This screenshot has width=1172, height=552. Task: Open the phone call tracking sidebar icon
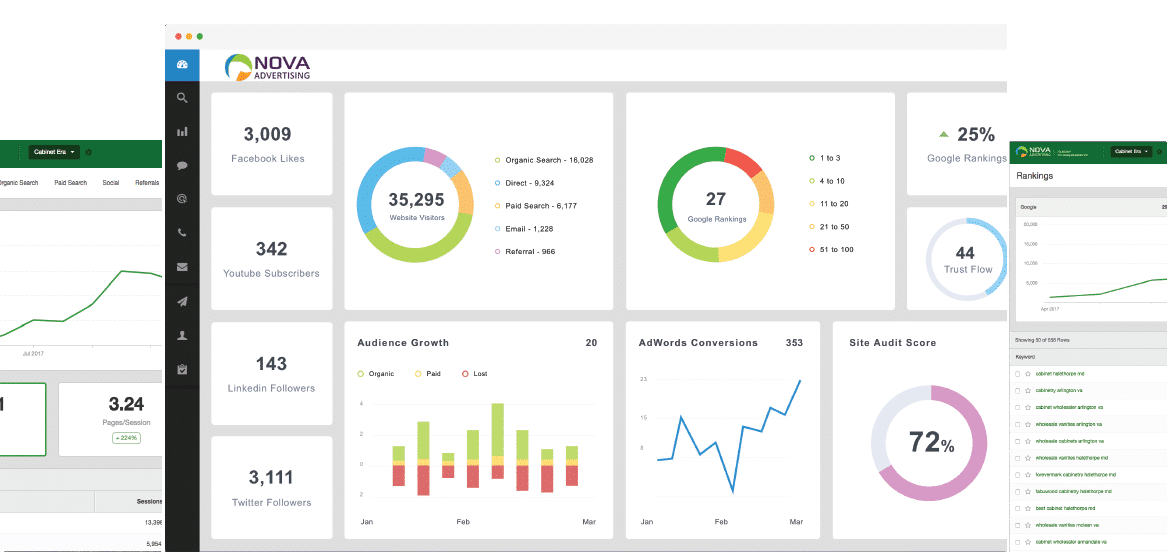click(x=182, y=233)
